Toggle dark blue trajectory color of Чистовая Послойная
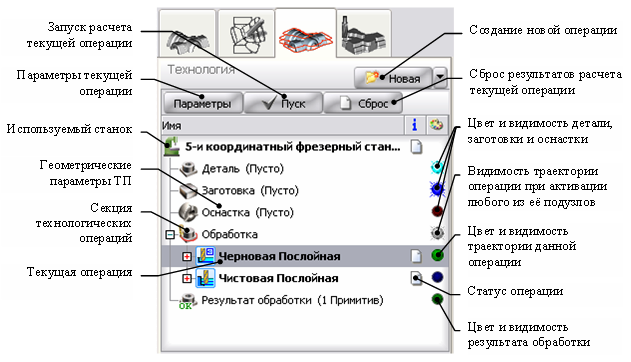 [x=437, y=277]
